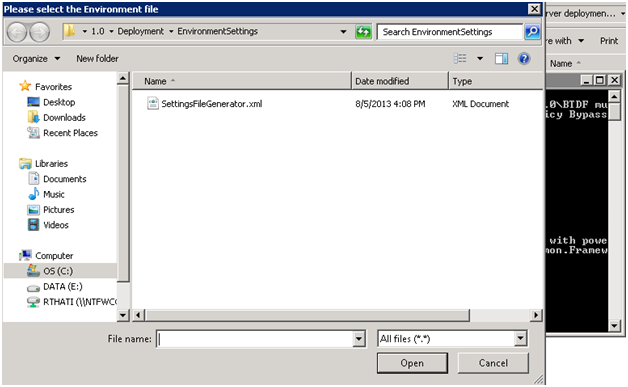Open the All files type filter dropdown
628x387 pixels.
click(x=520, y=339)
